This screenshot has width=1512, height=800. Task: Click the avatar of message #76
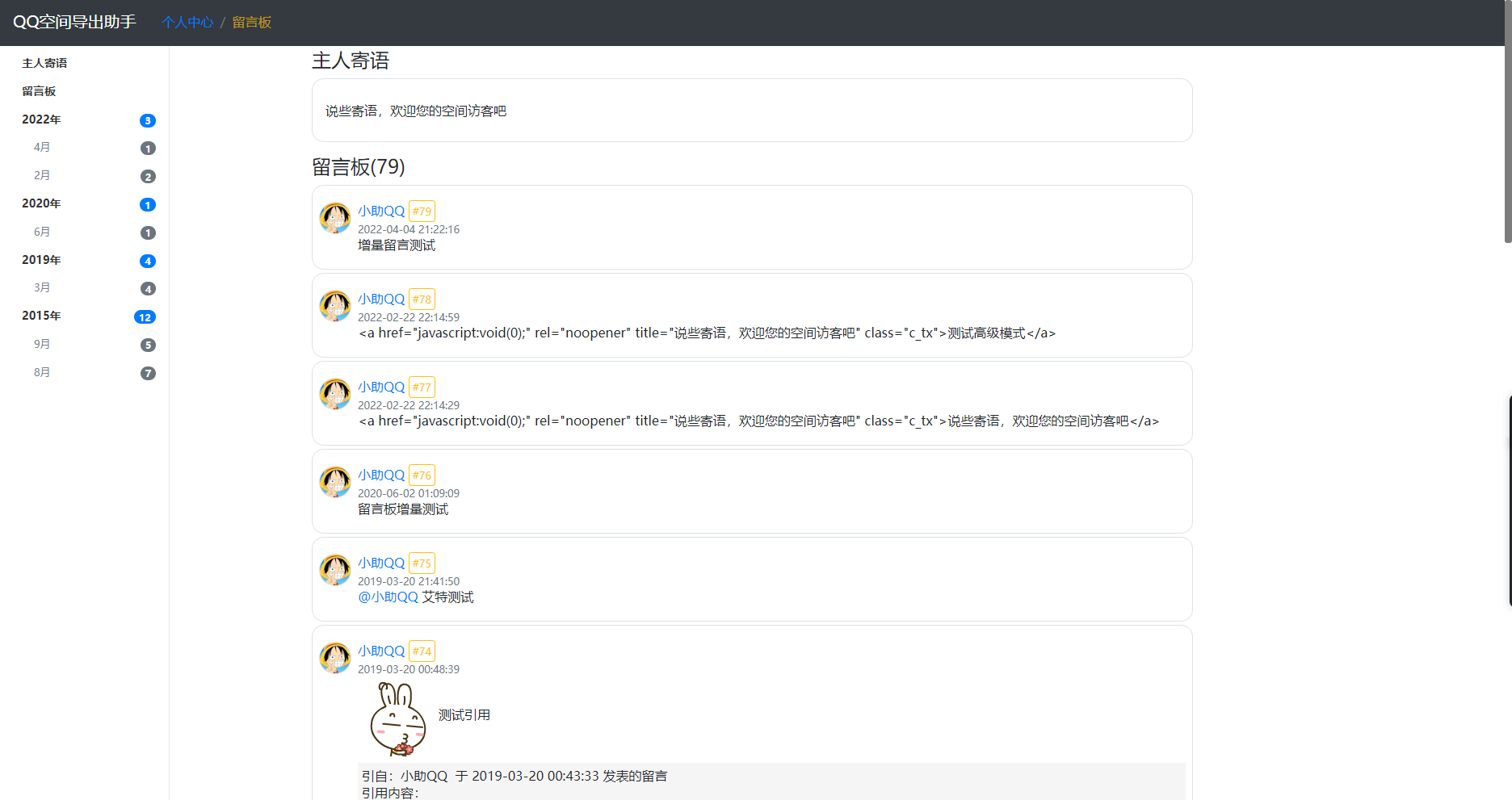click(335, 482)
